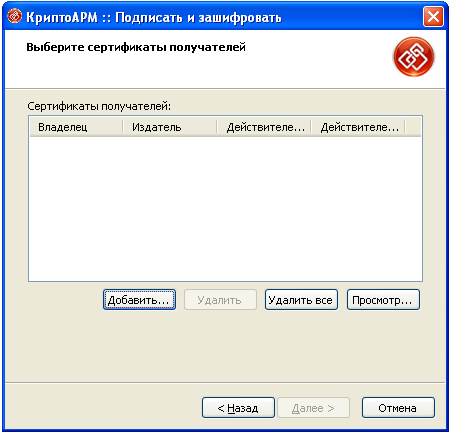Click the title bar text КриптоАРМ
This screenshot has height=435, width=451.
click(x=62, y=17)
